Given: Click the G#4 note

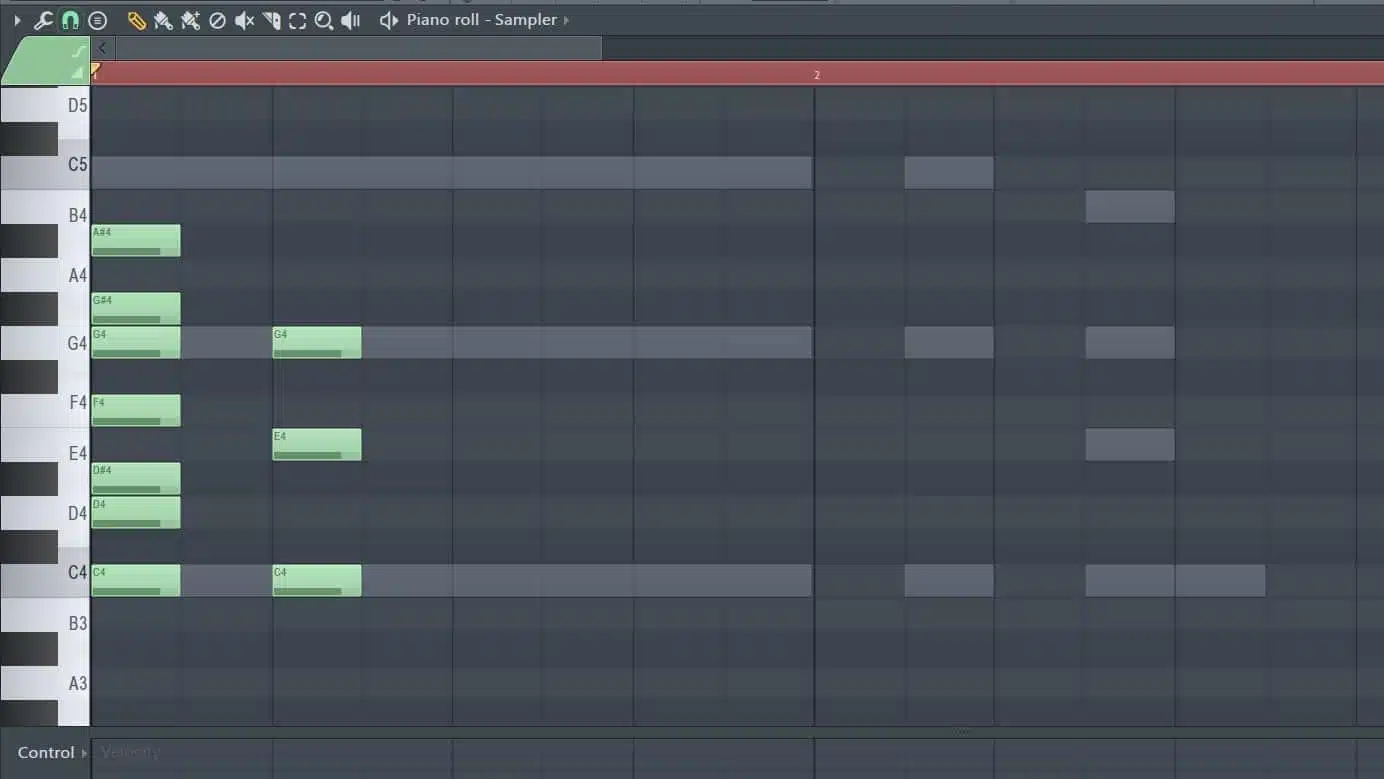Looking at the screenshot, I should pyautogui.click(x=136, y=309).
